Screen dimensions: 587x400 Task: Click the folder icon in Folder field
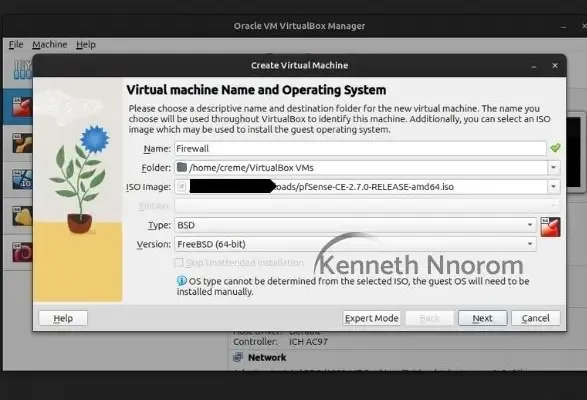click(182, 167)
